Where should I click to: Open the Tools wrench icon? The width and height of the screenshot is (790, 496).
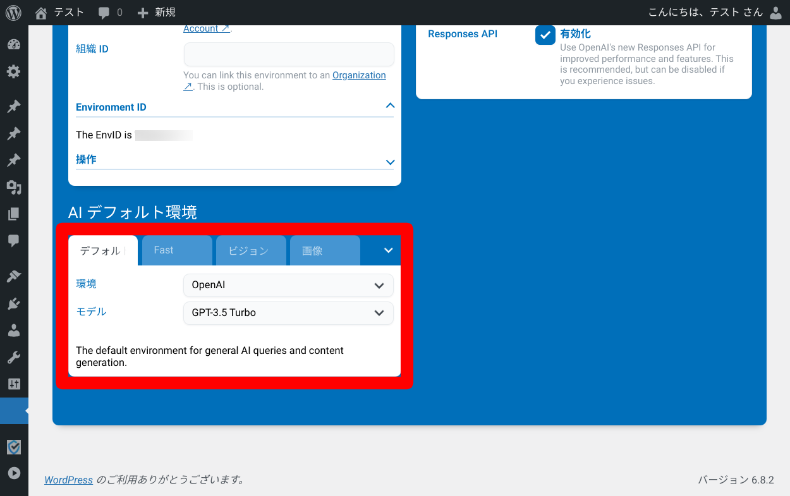(x=14, y=357)
